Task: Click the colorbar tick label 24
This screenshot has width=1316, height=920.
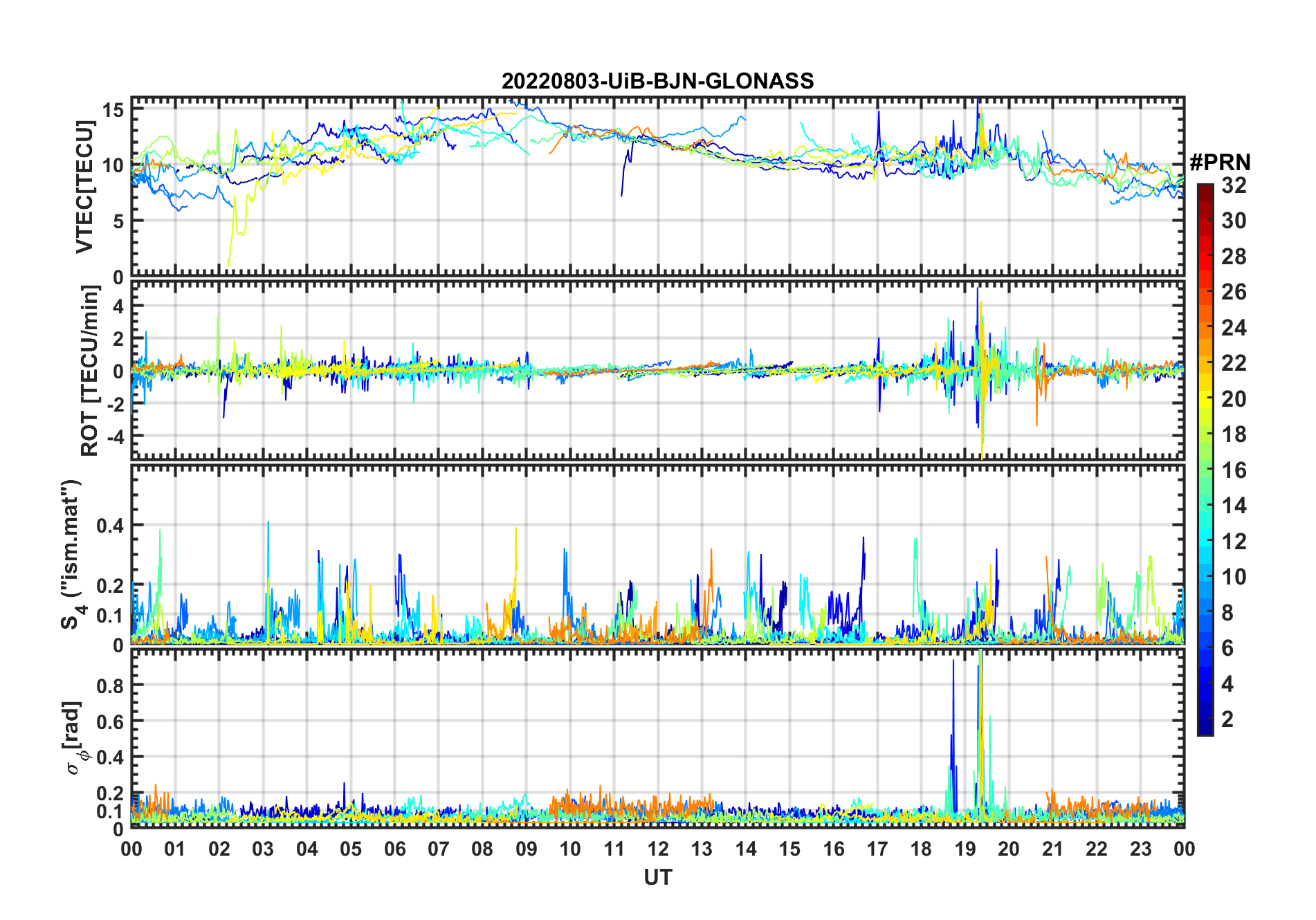Action: [x=1234, y=328]
